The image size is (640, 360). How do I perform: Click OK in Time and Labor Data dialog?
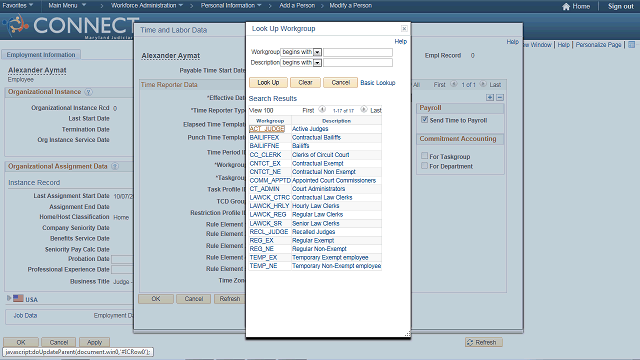tap(156, 299)
